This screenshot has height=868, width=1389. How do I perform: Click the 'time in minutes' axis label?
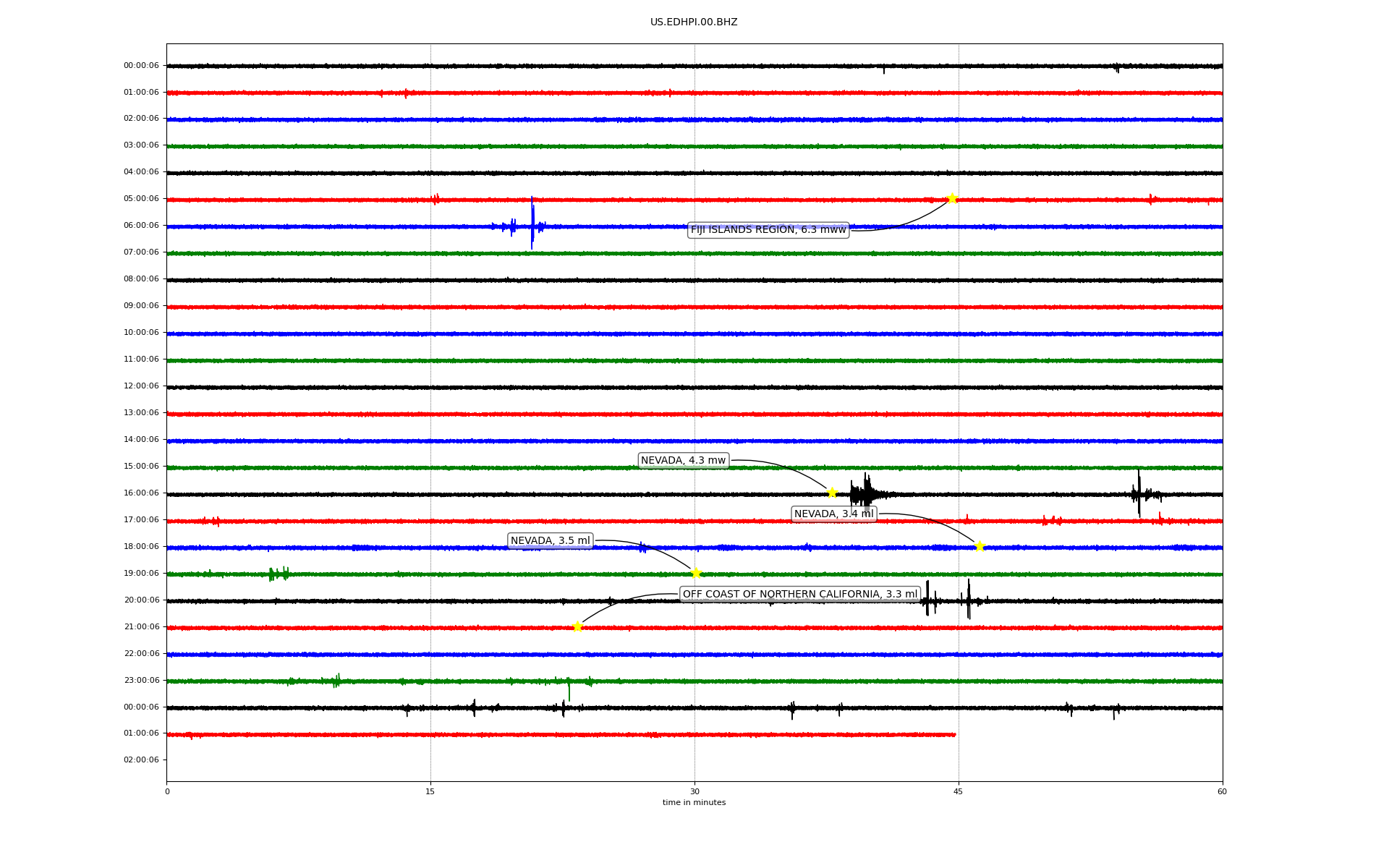coord(693,803)
